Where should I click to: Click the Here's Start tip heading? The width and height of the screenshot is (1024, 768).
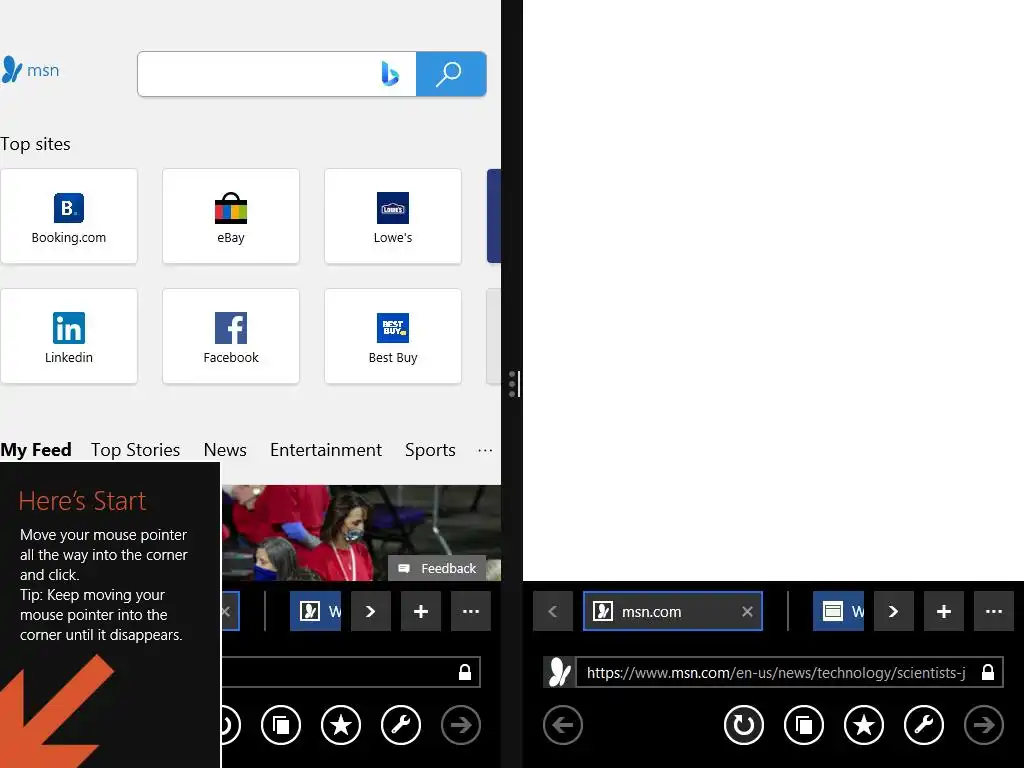tap(82, 501)
